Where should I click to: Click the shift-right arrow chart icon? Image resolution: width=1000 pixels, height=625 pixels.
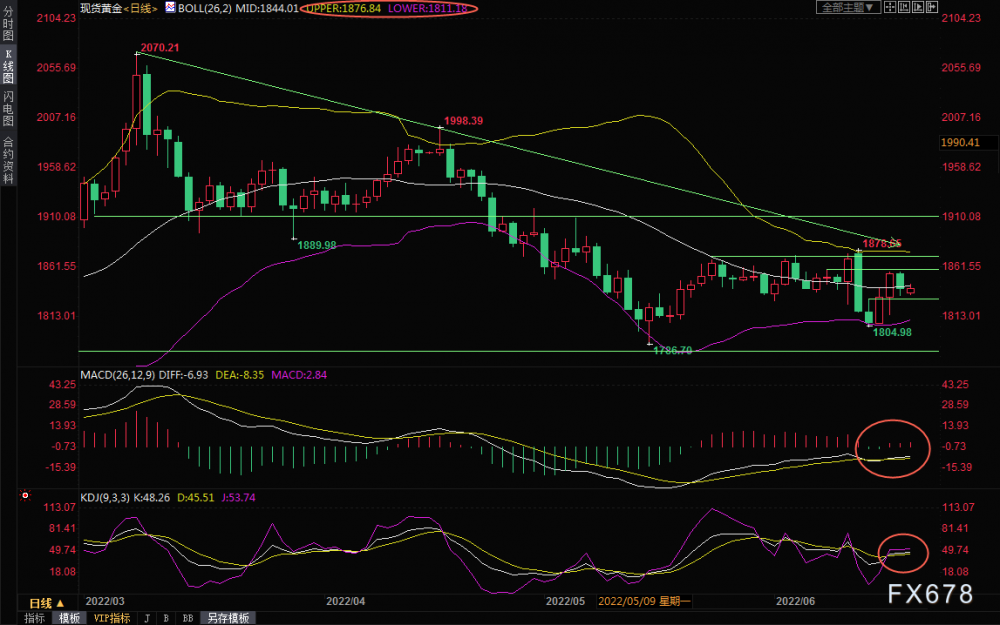point(932,7)
